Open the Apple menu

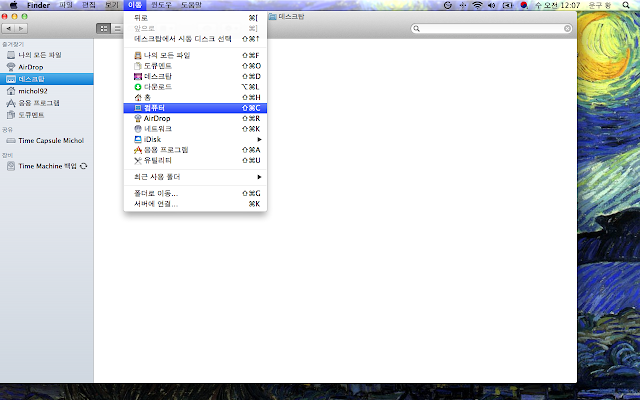[x=13, y=5]
